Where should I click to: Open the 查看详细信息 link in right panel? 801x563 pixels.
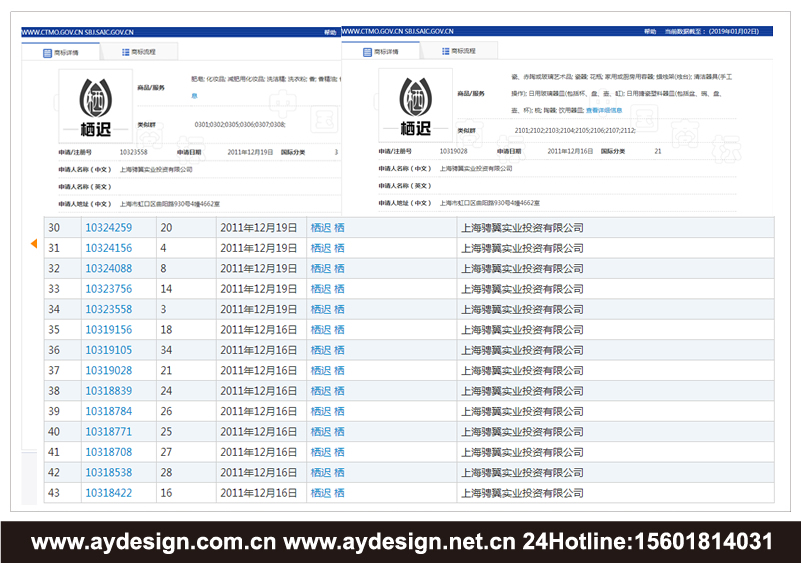pyautogui.click(x=605, y=109)
